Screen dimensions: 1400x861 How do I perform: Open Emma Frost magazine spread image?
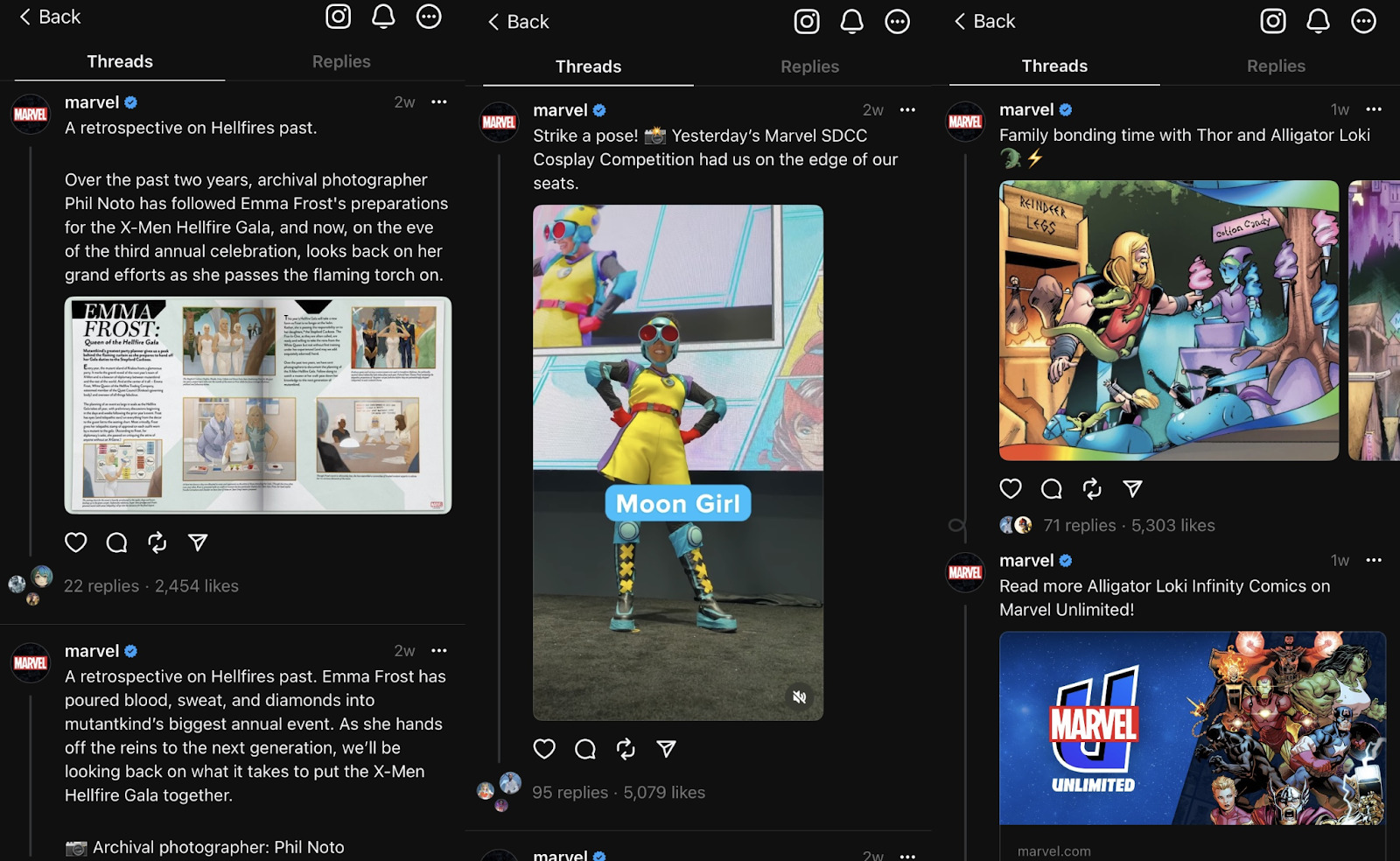pos(258,405)
